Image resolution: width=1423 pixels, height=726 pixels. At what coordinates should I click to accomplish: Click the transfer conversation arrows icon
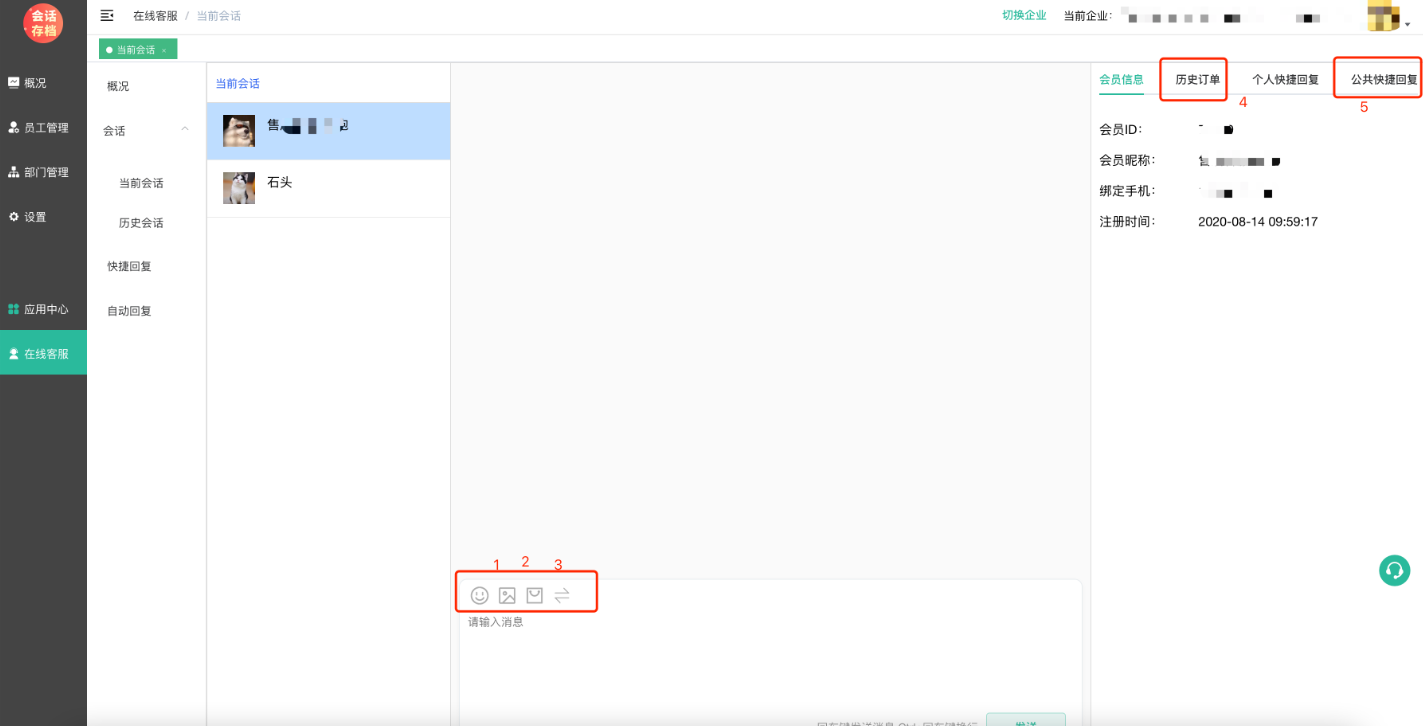click(x=562, y=595)
